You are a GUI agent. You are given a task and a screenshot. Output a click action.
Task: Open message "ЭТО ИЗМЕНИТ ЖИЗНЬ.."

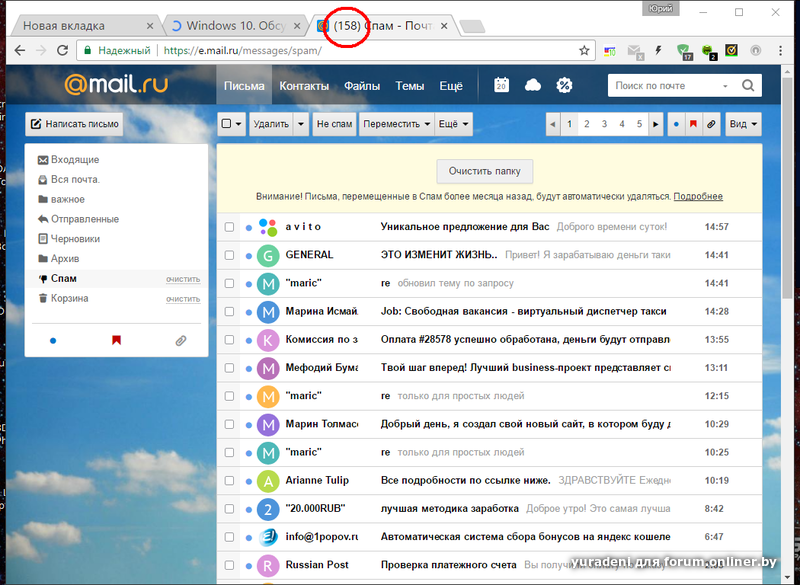pos(439,255)
